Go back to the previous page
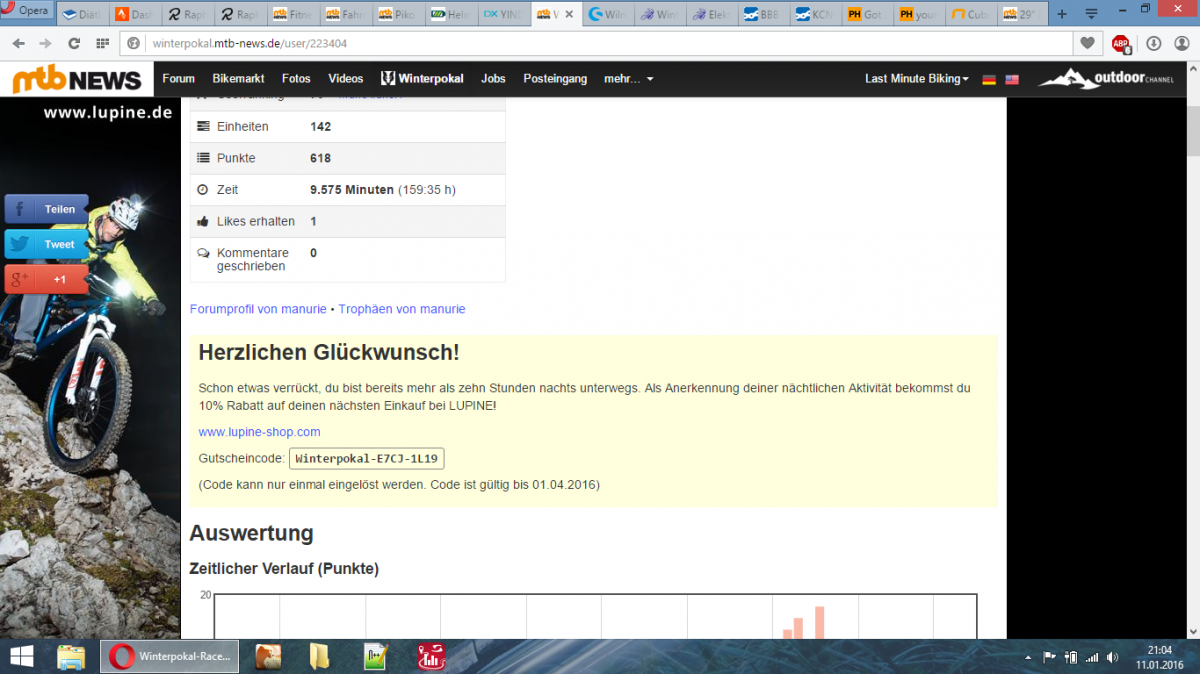Viewport: 1200px width, 674px height. click(18, 44)
